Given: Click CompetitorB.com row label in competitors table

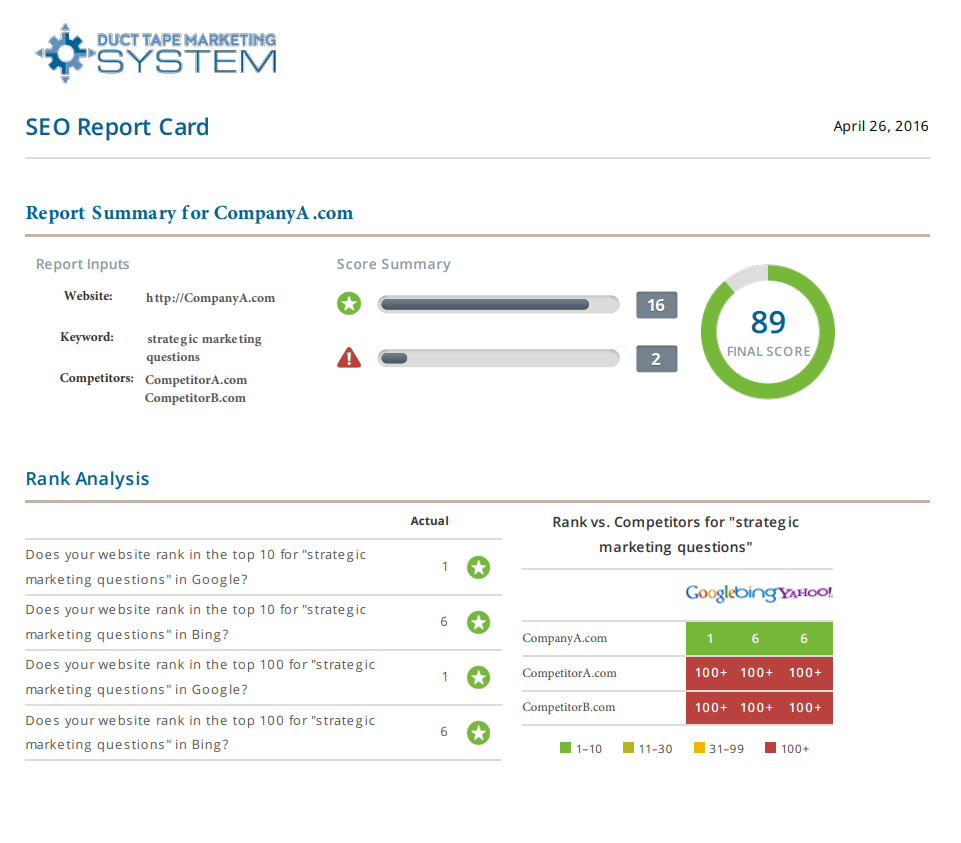Looking at the screenshot, I should 569,708.
